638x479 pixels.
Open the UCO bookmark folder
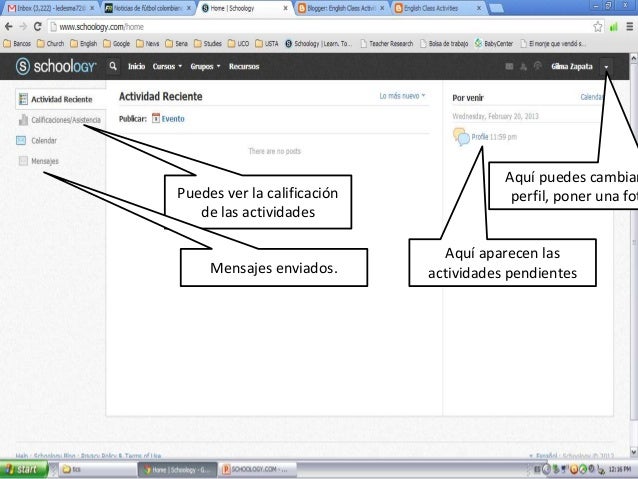tap(238, 44)
